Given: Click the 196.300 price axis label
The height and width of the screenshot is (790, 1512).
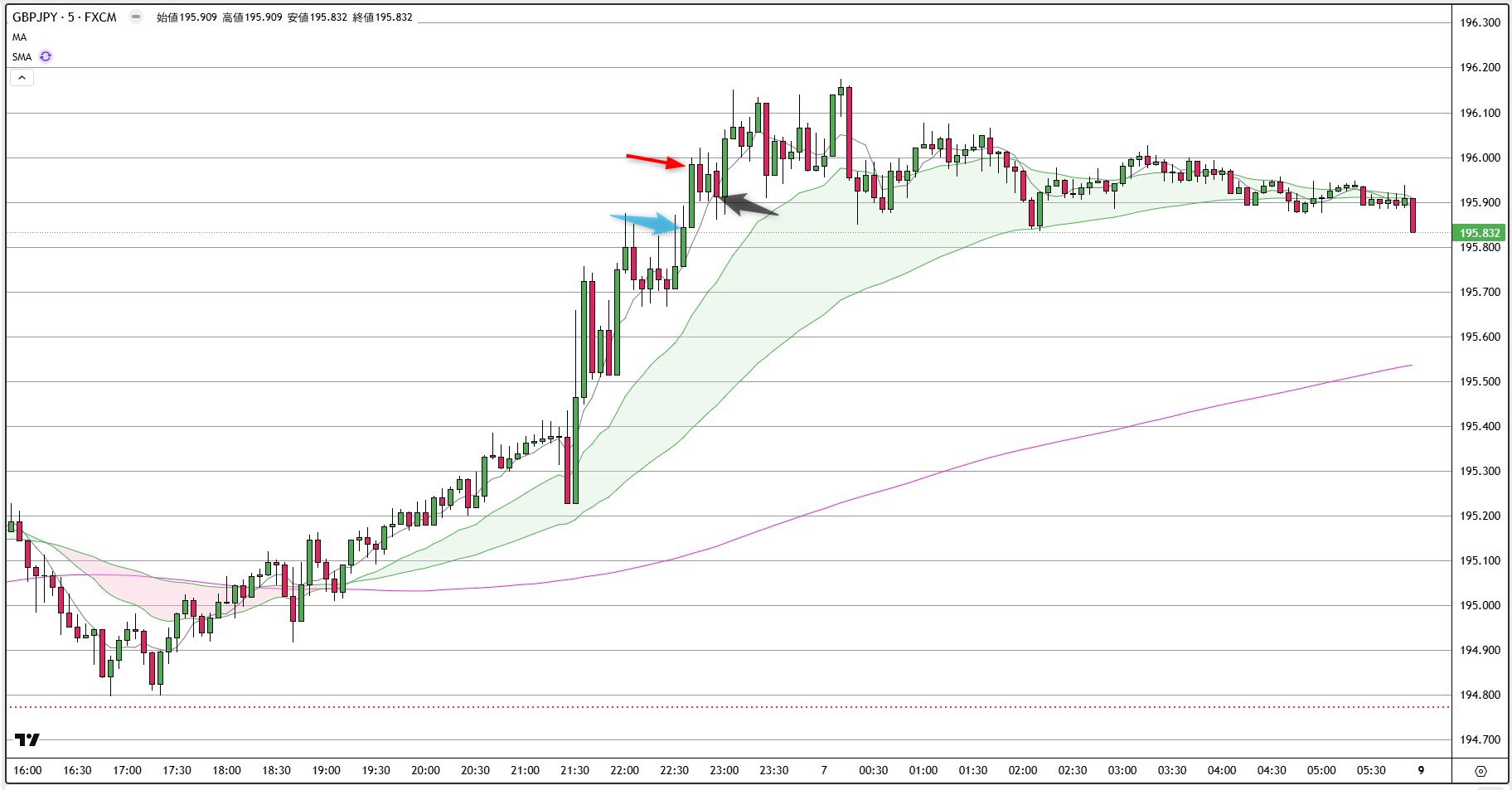Looking at the screenshot, I should coord(1480,23).
